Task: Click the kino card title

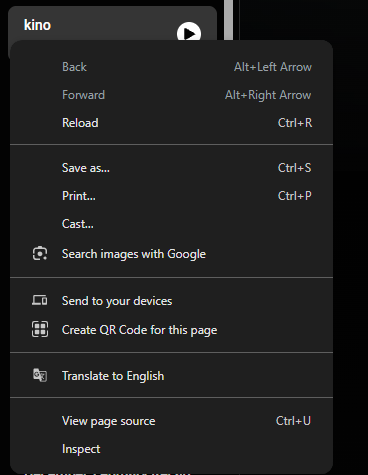Action: point(37,25)
